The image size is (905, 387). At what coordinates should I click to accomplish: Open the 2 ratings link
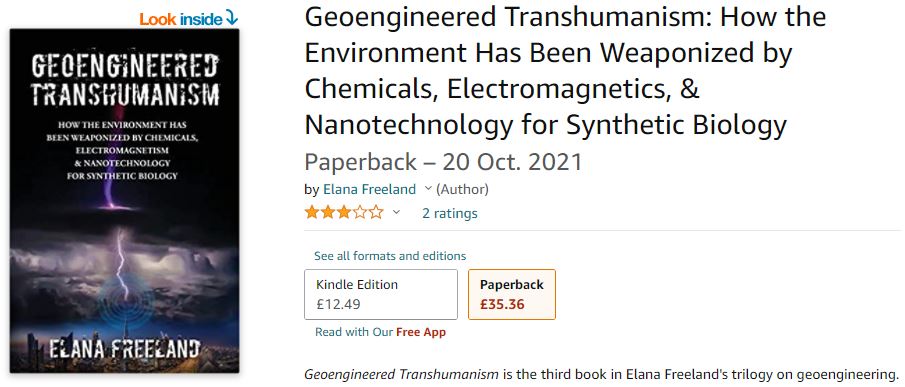[x=450, y=213]
